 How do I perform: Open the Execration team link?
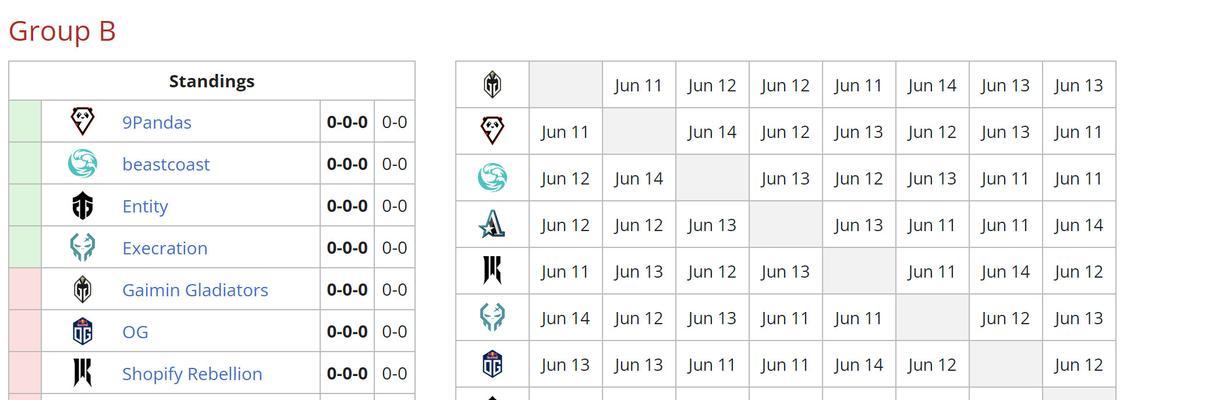coord(165,248)
